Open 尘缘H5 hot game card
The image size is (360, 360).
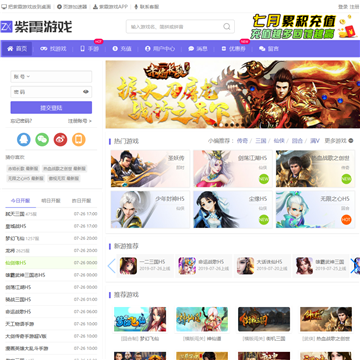[x=233, y=209]
